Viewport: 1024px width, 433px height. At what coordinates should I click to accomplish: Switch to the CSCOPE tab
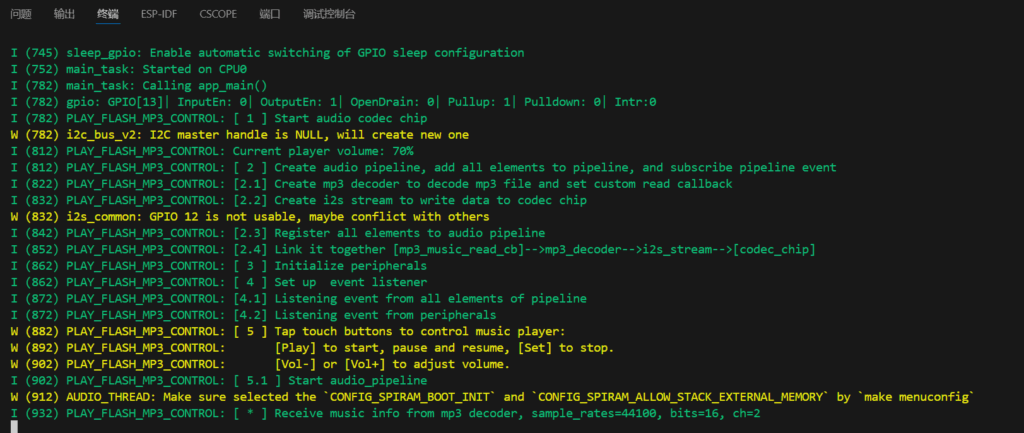218,14
